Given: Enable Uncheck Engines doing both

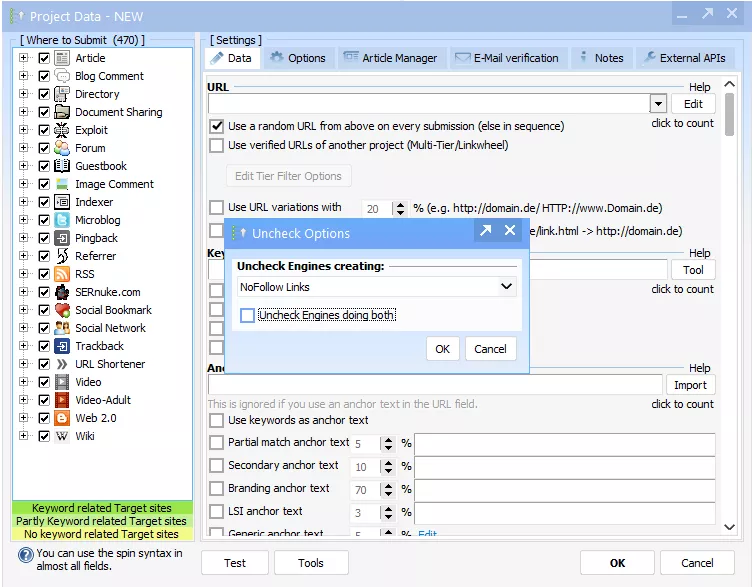Looking at the screenshot, I should pos(247,316).
